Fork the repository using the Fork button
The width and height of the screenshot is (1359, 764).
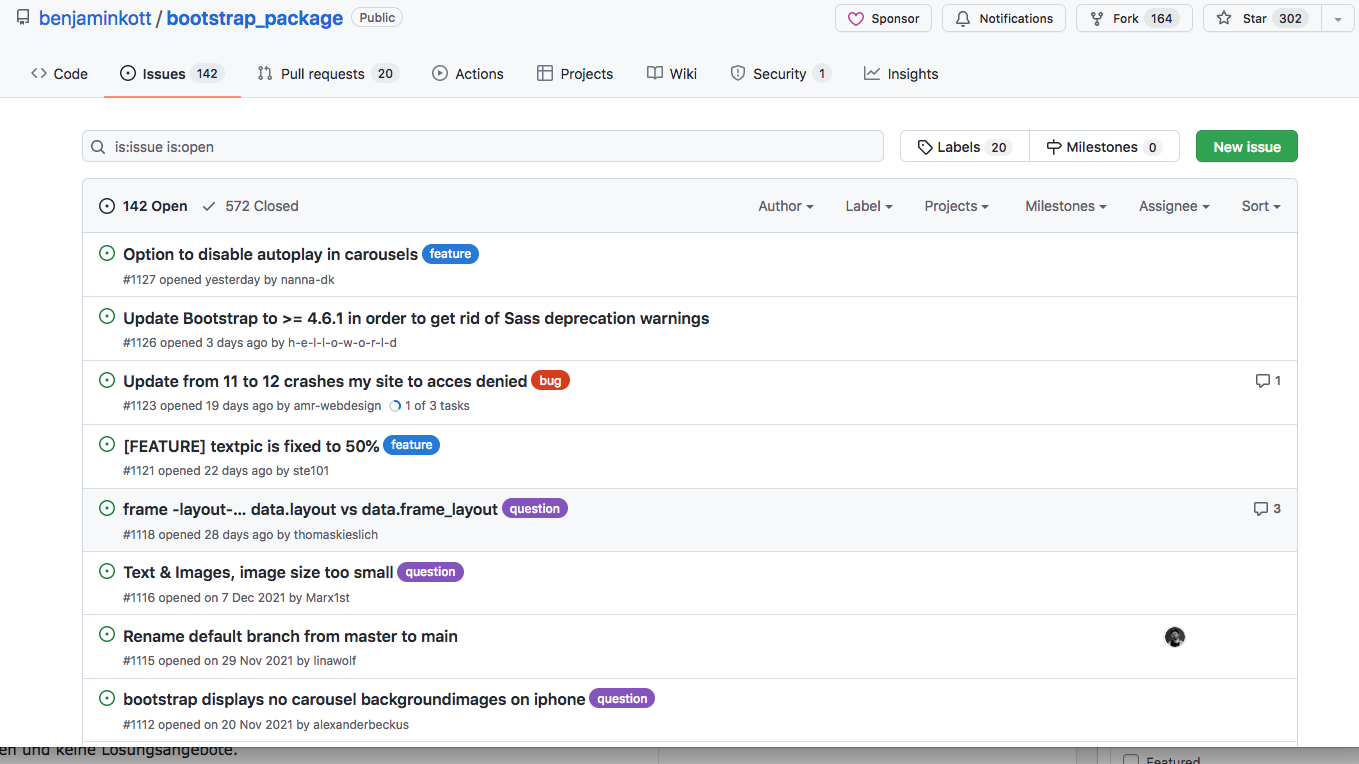click(1133, 19)
